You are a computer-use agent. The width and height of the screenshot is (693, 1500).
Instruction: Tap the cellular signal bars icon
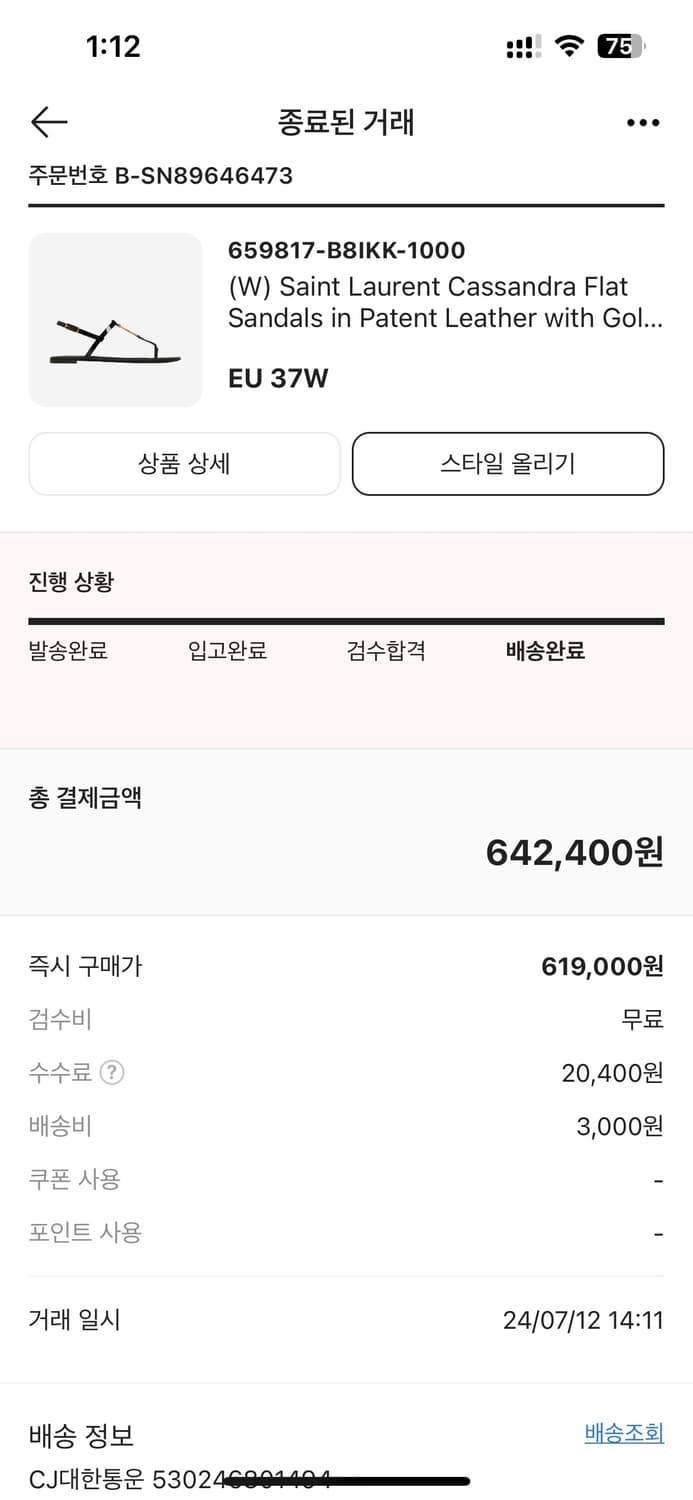(523, 46)
